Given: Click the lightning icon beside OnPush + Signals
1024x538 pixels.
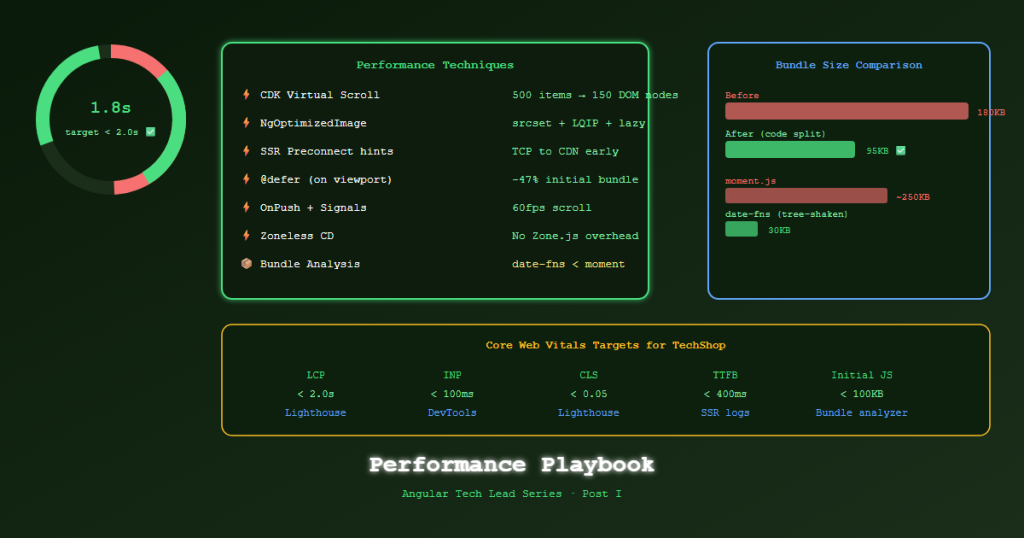Looking at the screenshot, I should (x=246, y=207).
